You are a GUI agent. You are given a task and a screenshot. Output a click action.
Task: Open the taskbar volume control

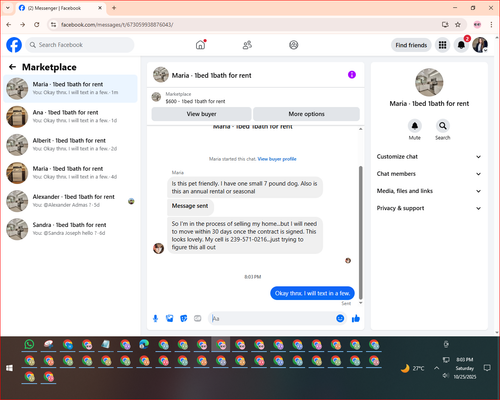click(x=446, y=376)
